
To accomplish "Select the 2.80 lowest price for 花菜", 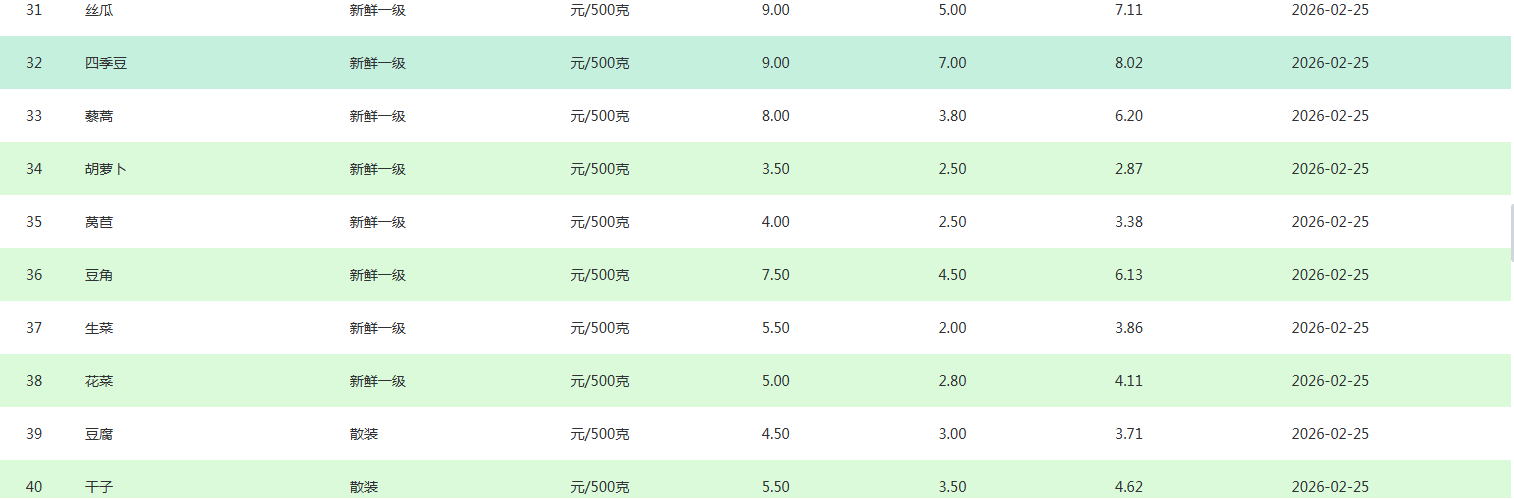I will click(953, 381).
